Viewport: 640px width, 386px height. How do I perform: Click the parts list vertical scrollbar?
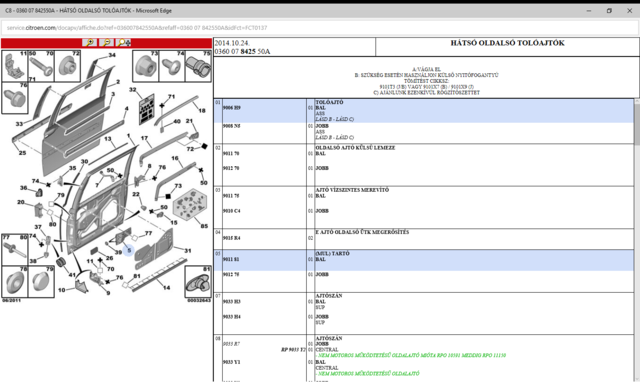click(x=637, y=240)
